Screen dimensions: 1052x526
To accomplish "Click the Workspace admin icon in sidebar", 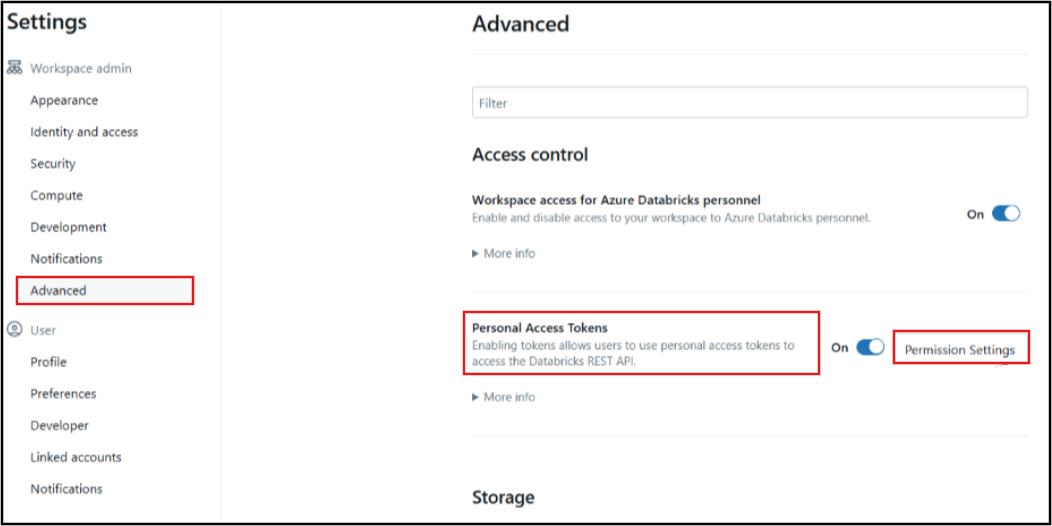I will pos(14,69).
